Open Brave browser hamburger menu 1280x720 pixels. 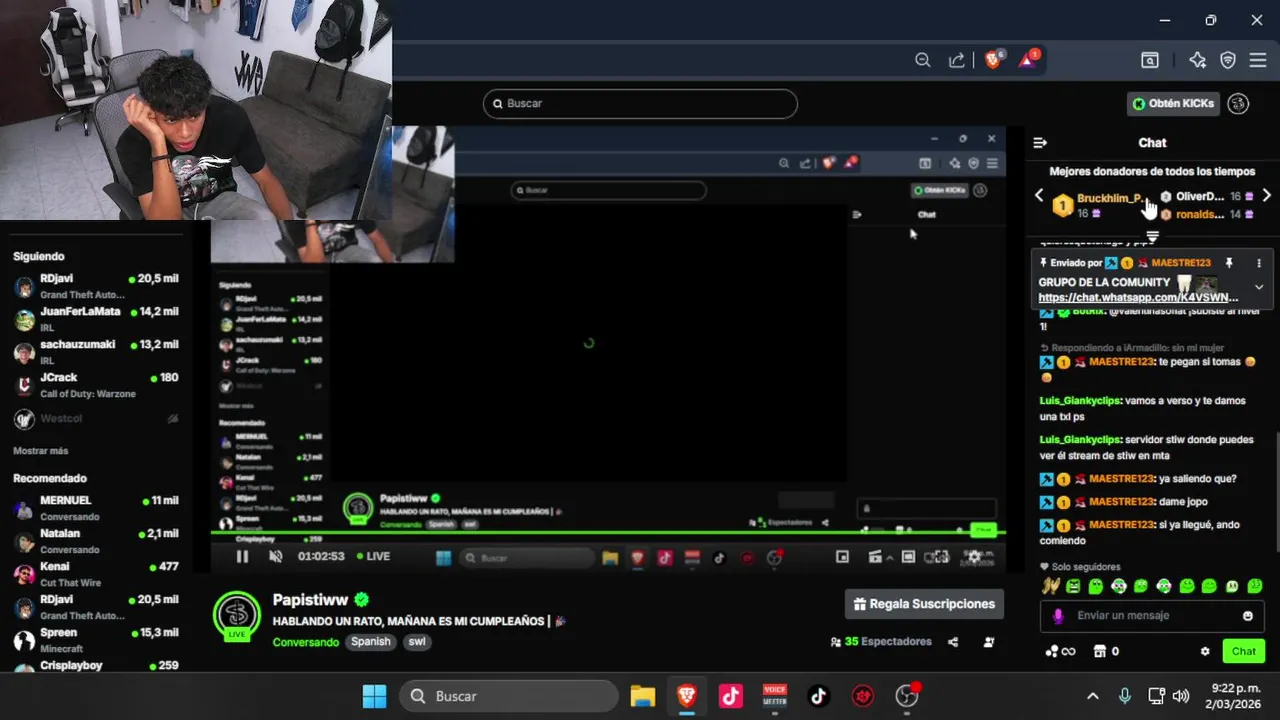[1258, 60]
